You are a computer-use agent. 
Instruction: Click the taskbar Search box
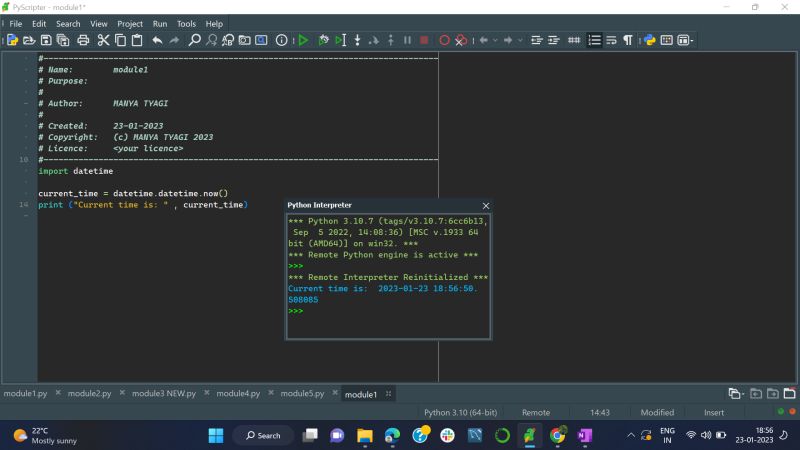click(x=264, y=436)
